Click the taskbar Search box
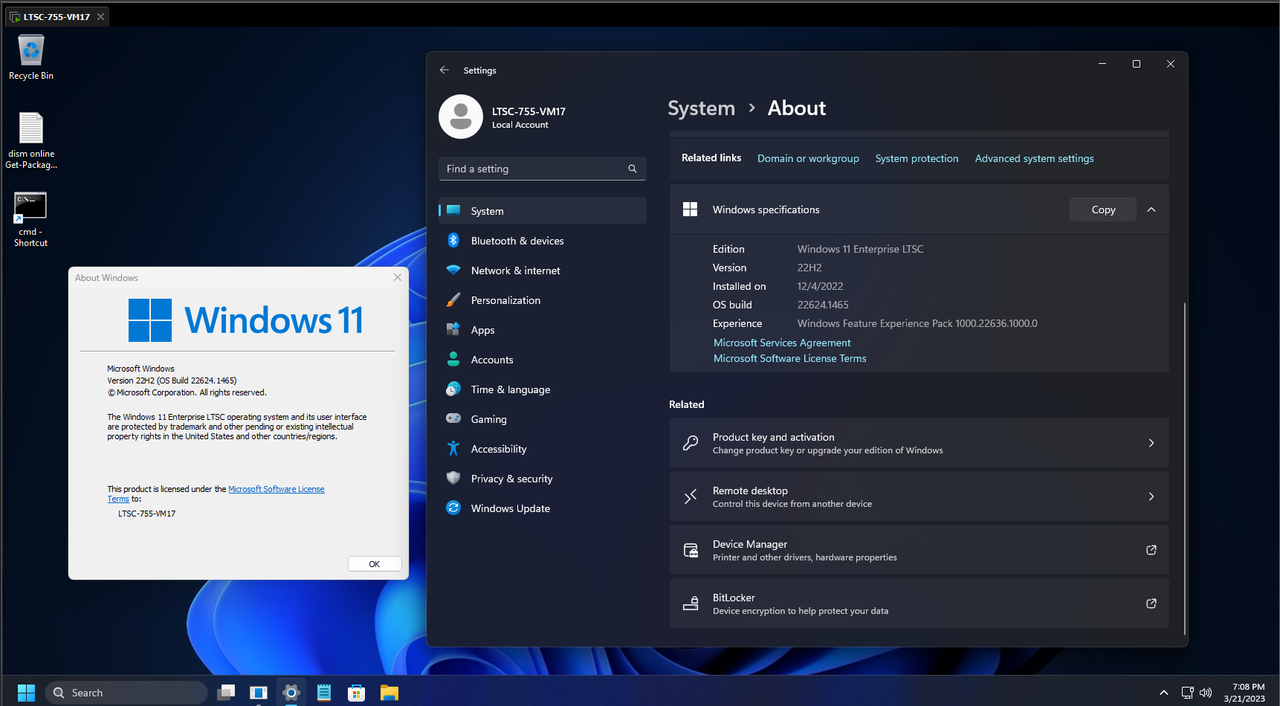 tap(126, 692)
